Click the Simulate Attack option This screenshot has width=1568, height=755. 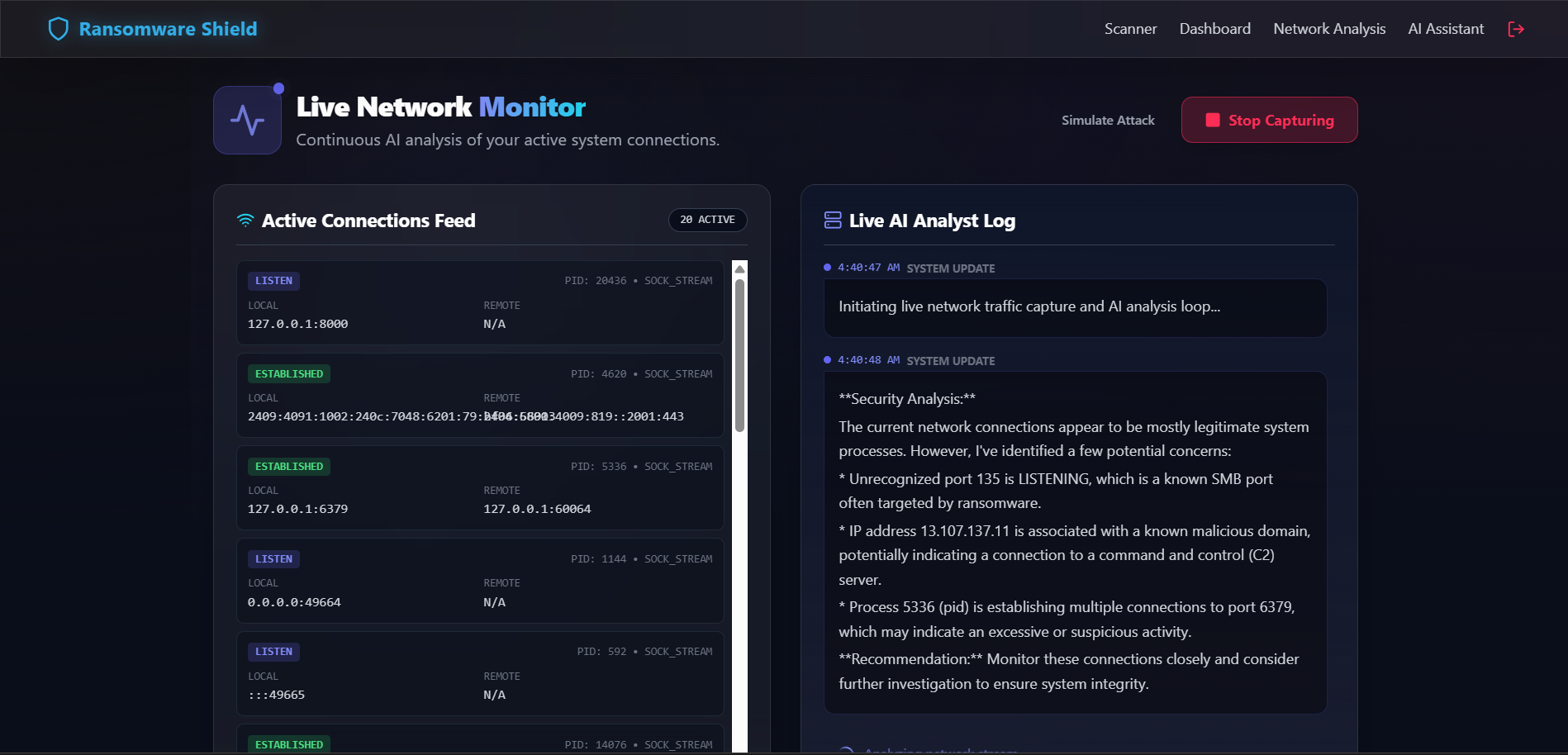pos(1108,120)
